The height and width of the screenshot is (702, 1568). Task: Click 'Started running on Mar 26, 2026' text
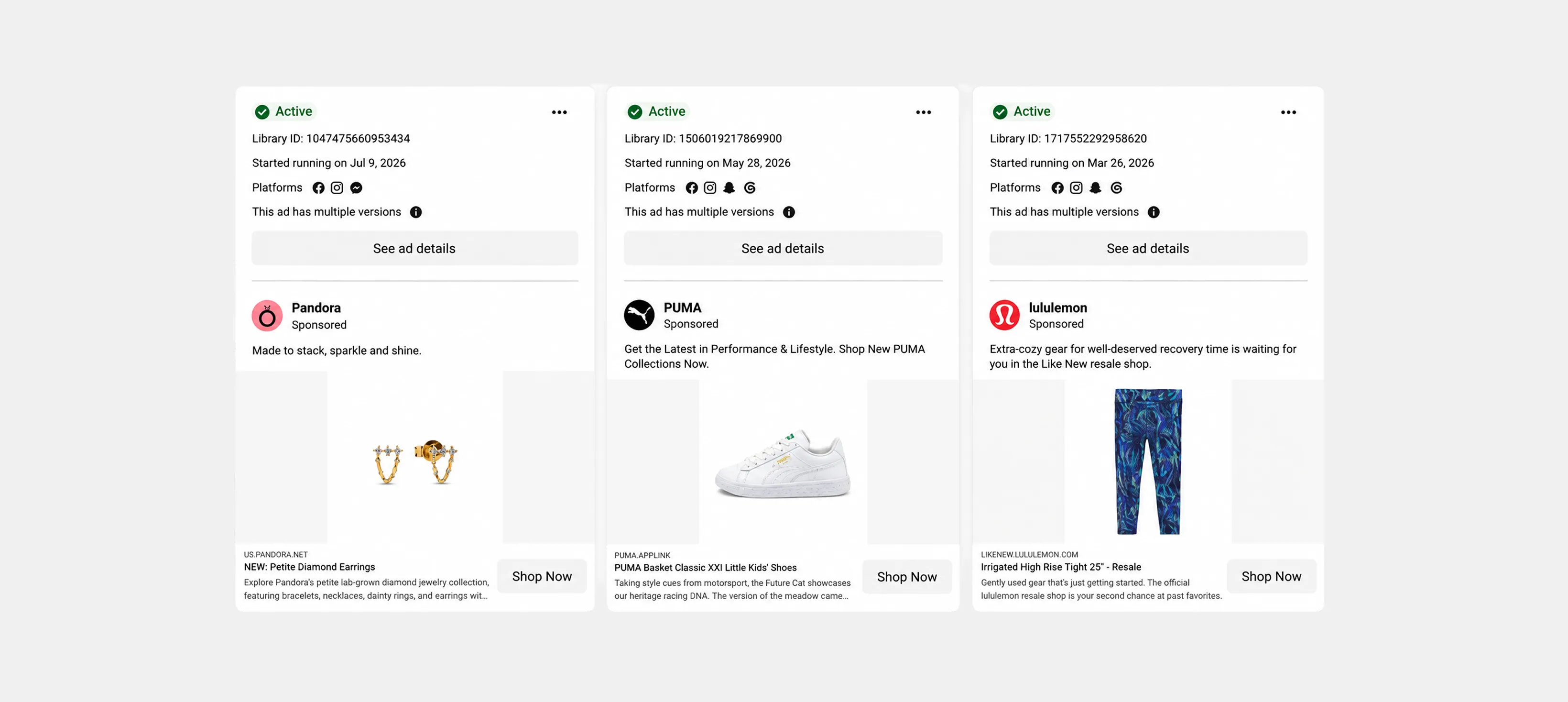pos(1072,163)
